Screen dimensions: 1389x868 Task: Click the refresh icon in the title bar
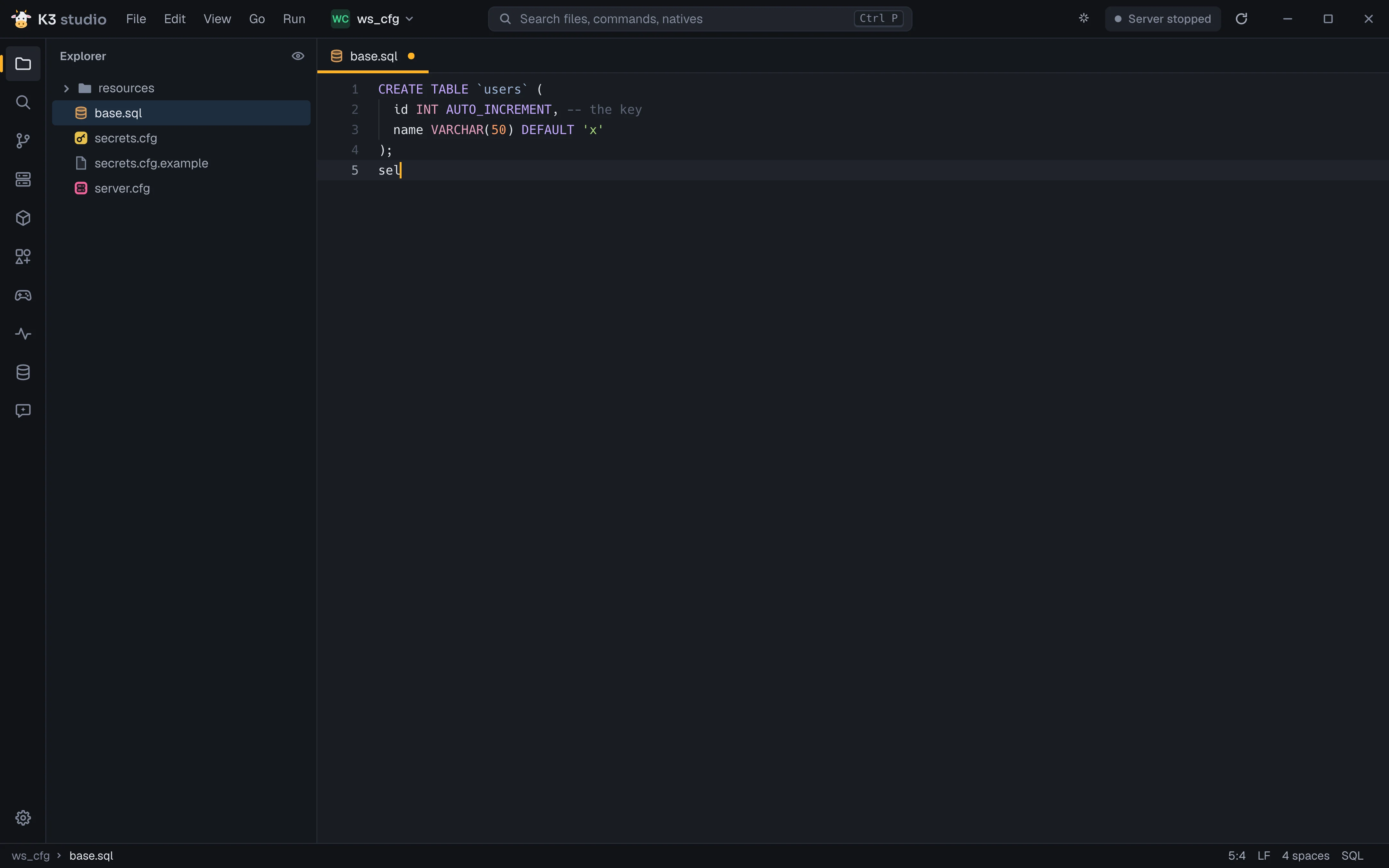click(x=1241, y=19)
